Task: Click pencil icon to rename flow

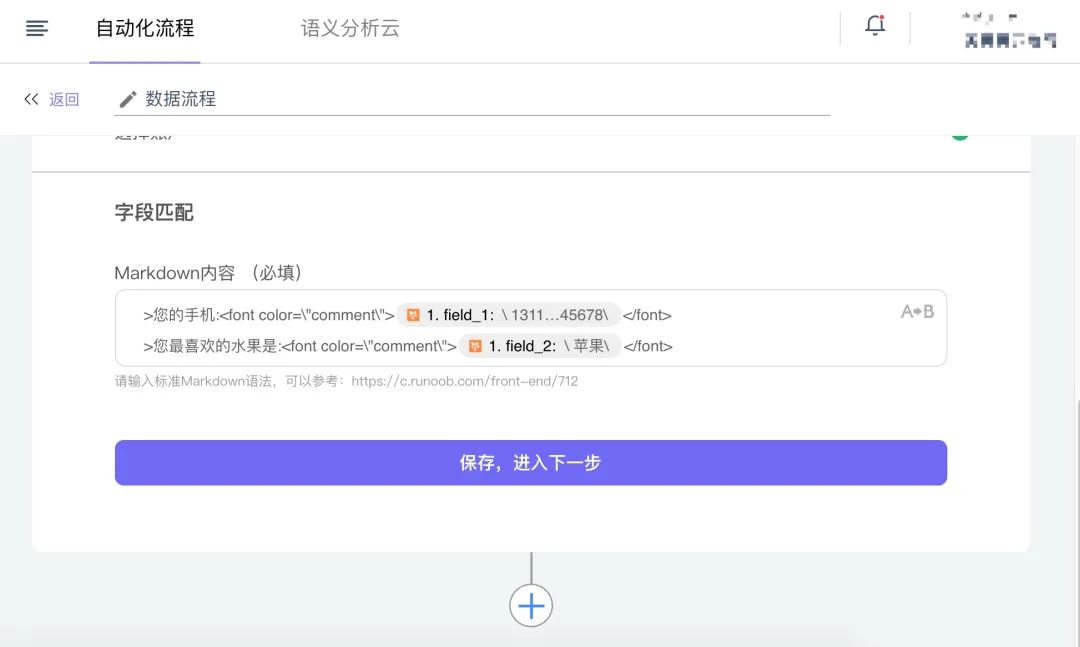Action: tap(128, 100)
